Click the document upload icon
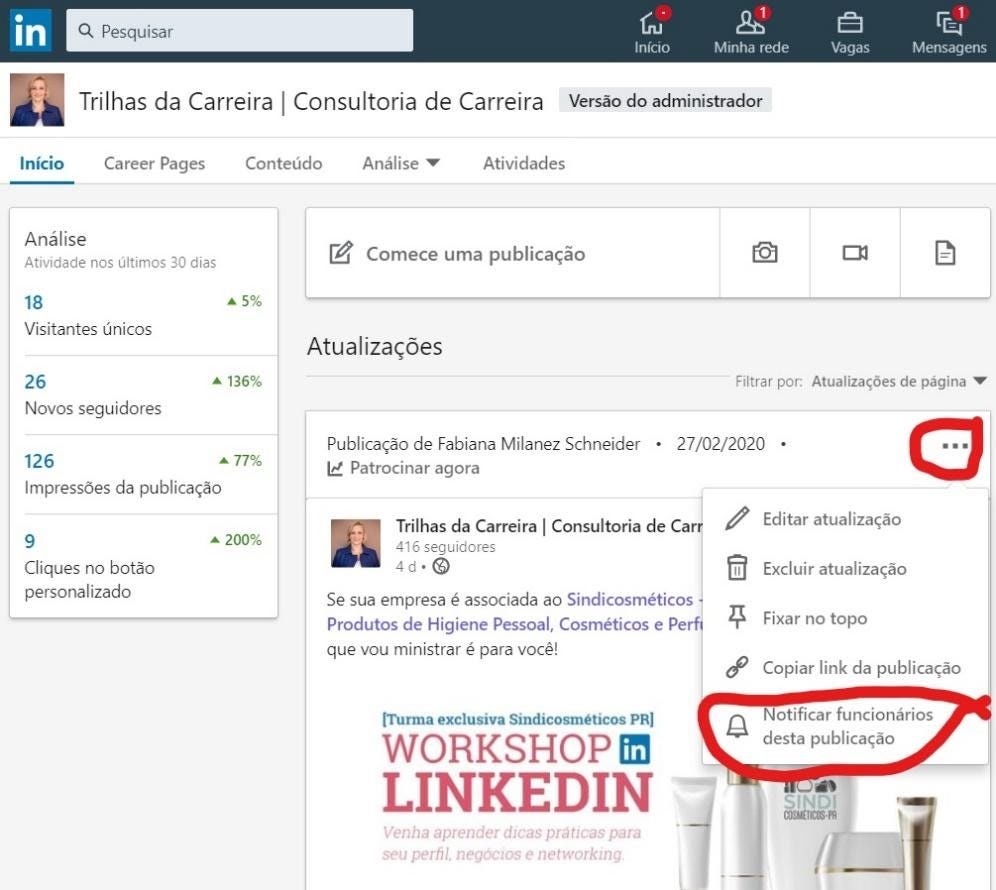 pos(945,253)
